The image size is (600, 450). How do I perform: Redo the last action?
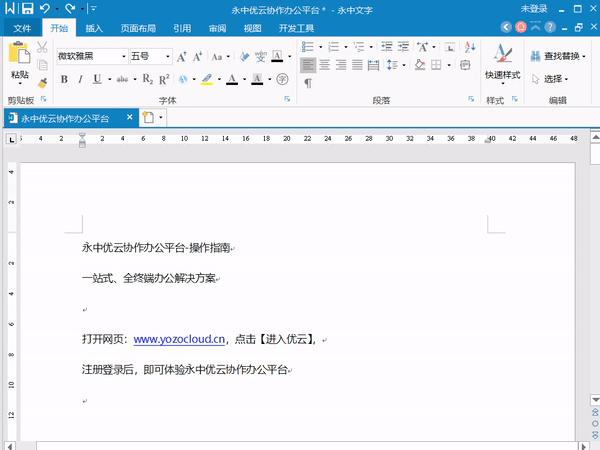coord(70,8)
